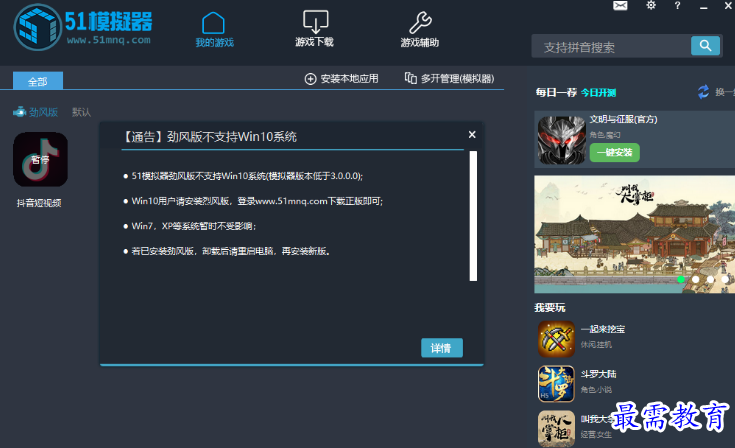Screen dimensions: 735x448
Task: Select the 劲风版 engine option
Action: coord(36,112)
